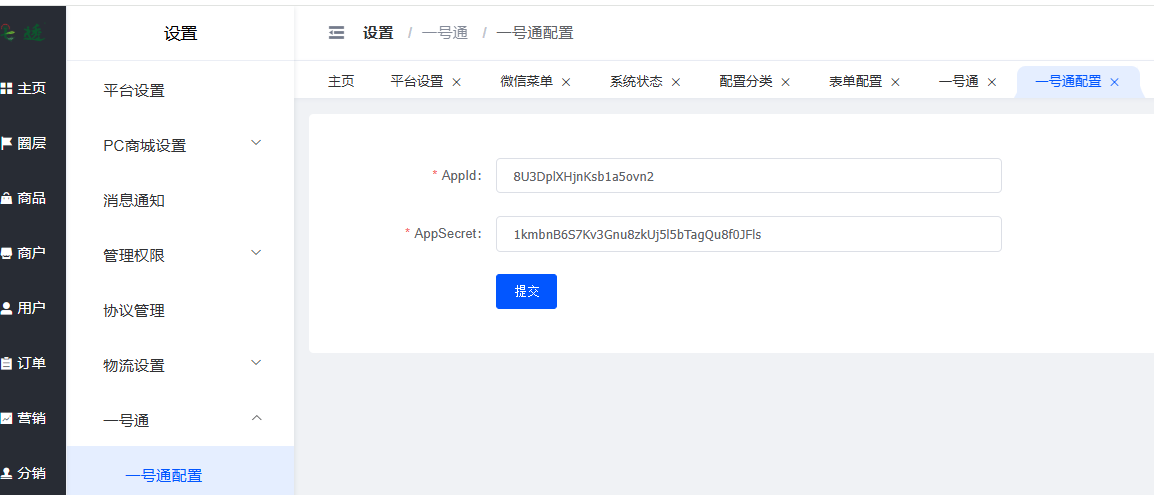1154x495 pixels.
Task: Switch to the 微信菜单 tab
Action: tap(526, 82)
